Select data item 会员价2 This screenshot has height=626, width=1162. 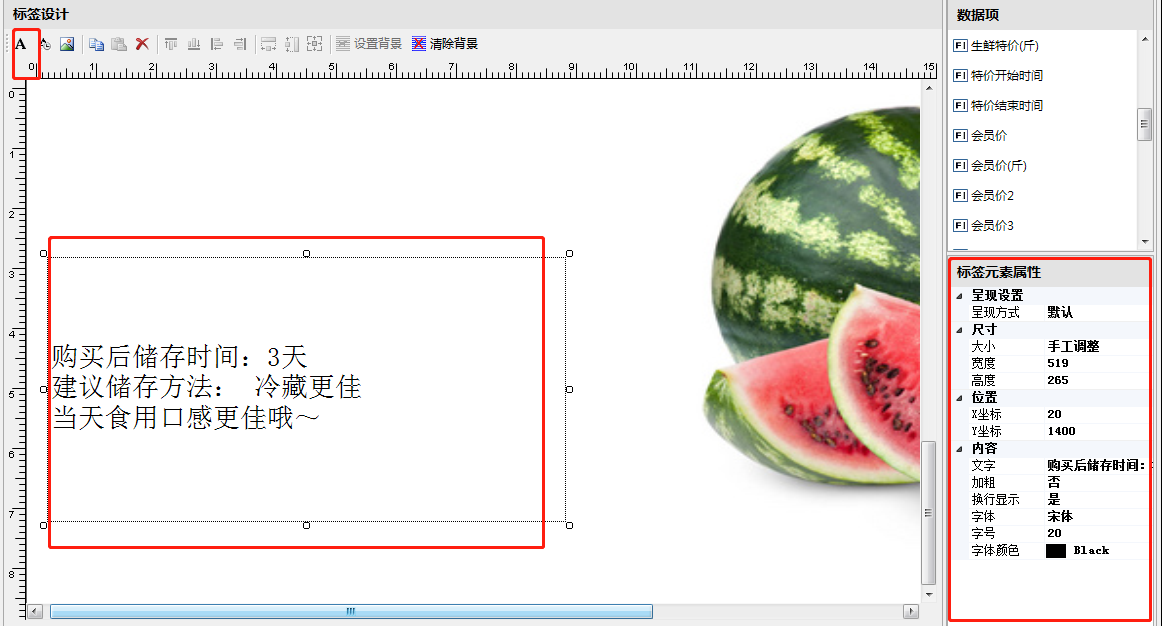click(x=992, y=196)
